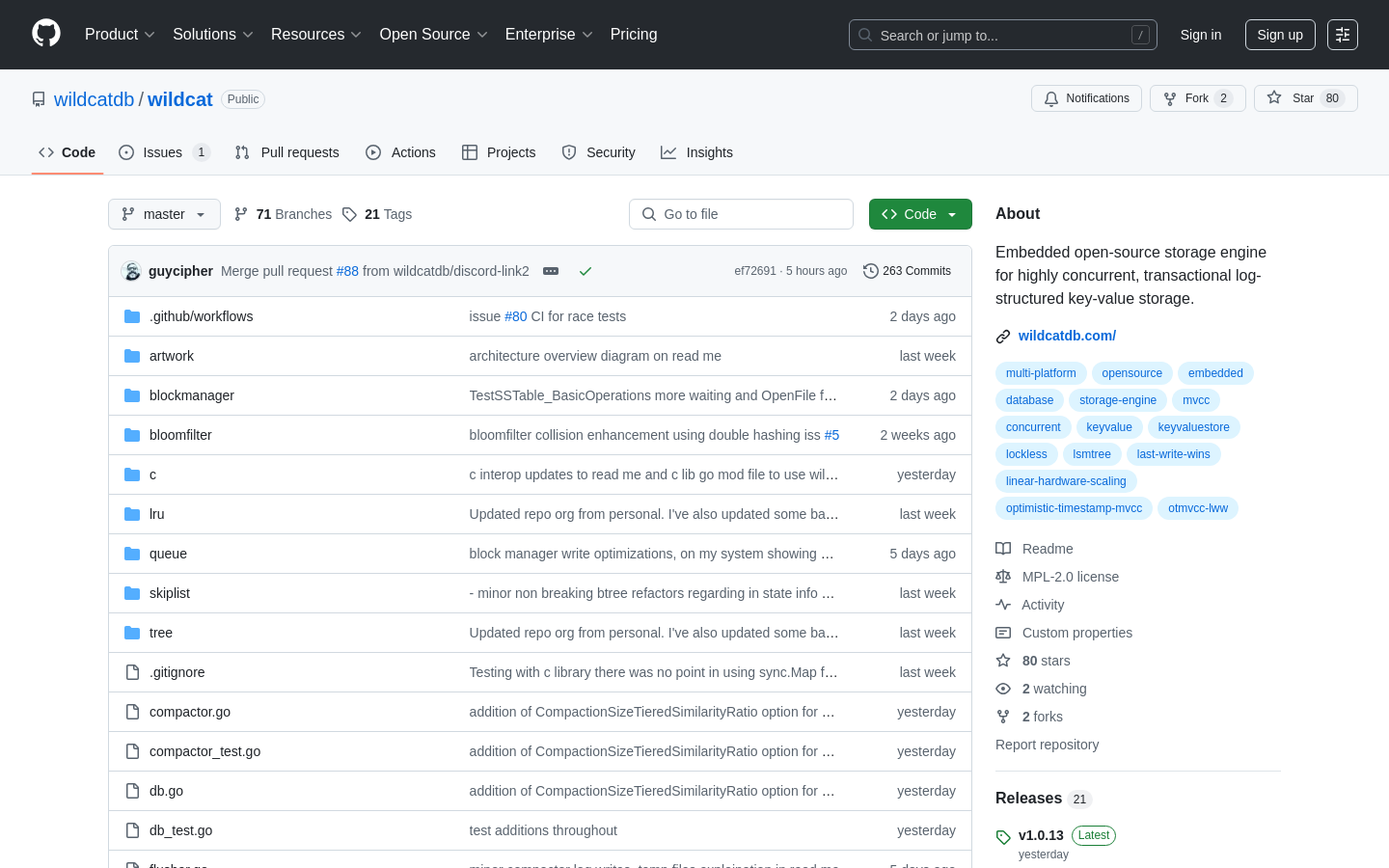Viewport: 1389px width, 868px height.
Task: Switch to the Insights tab
Action: click(x=696, y=152)
